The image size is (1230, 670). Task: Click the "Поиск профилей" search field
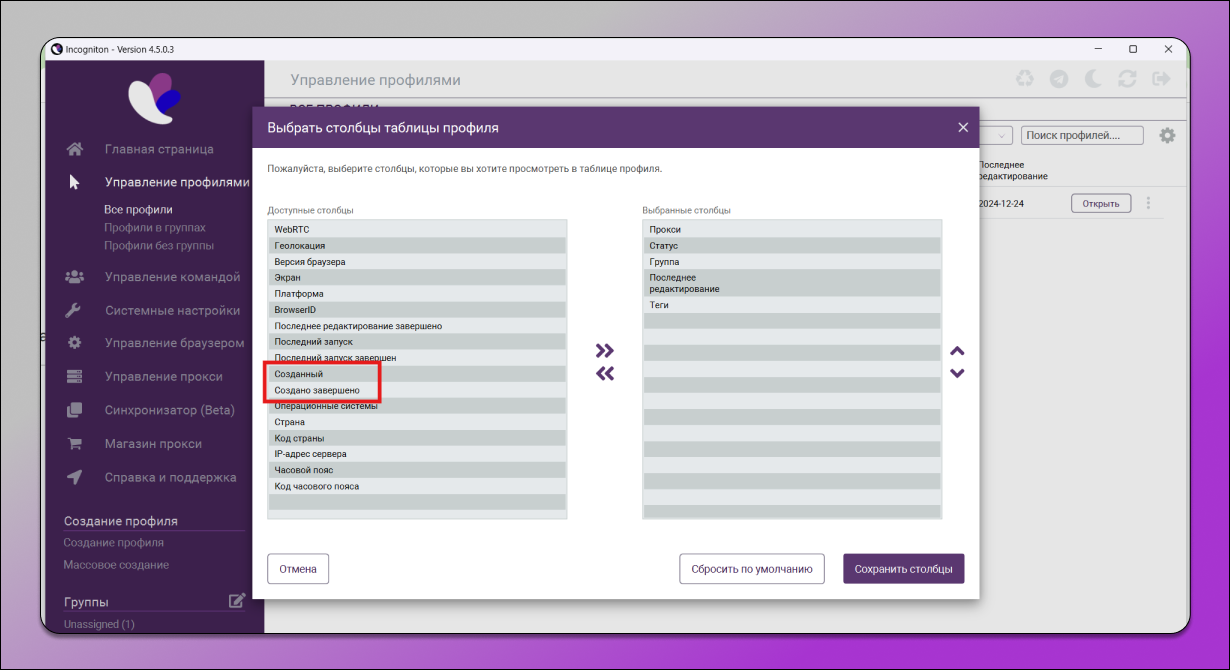click(x=1083, y=135)
